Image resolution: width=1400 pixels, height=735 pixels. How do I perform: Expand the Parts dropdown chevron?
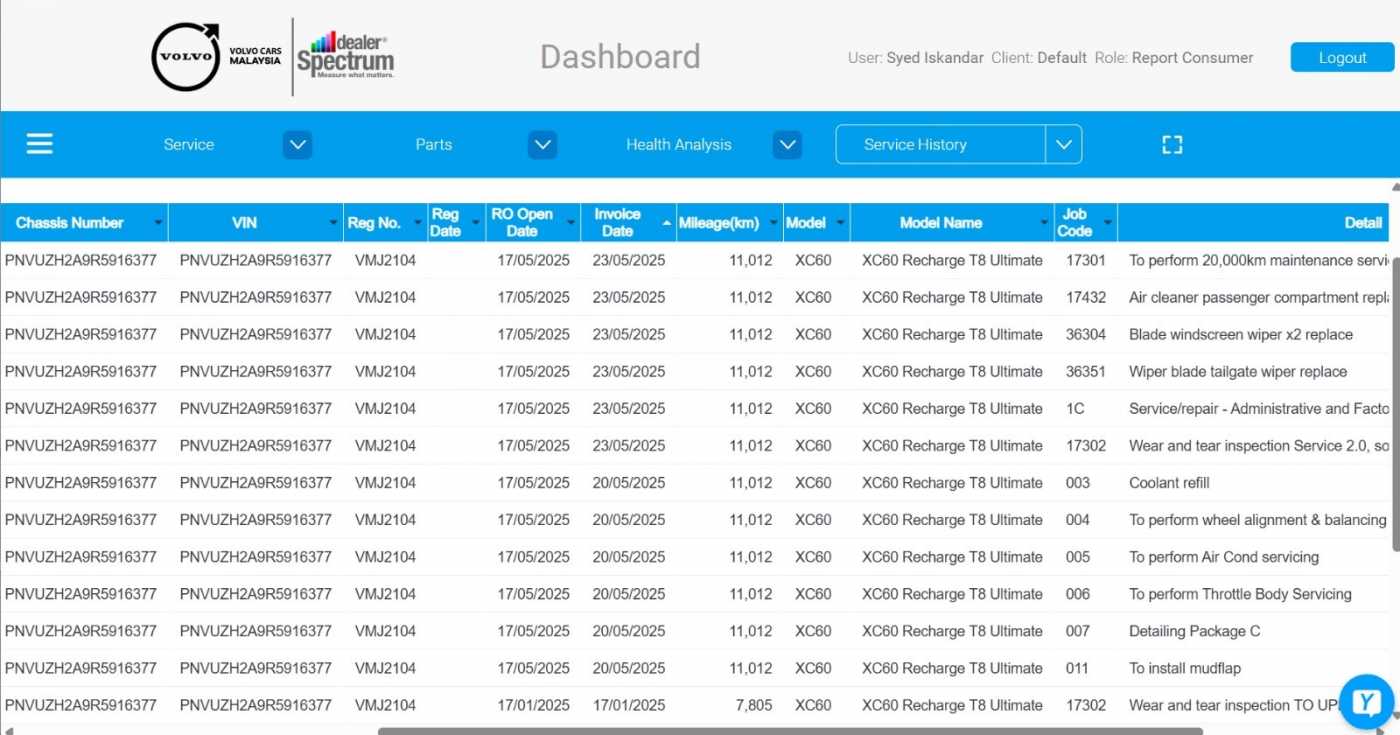[542, 145]
